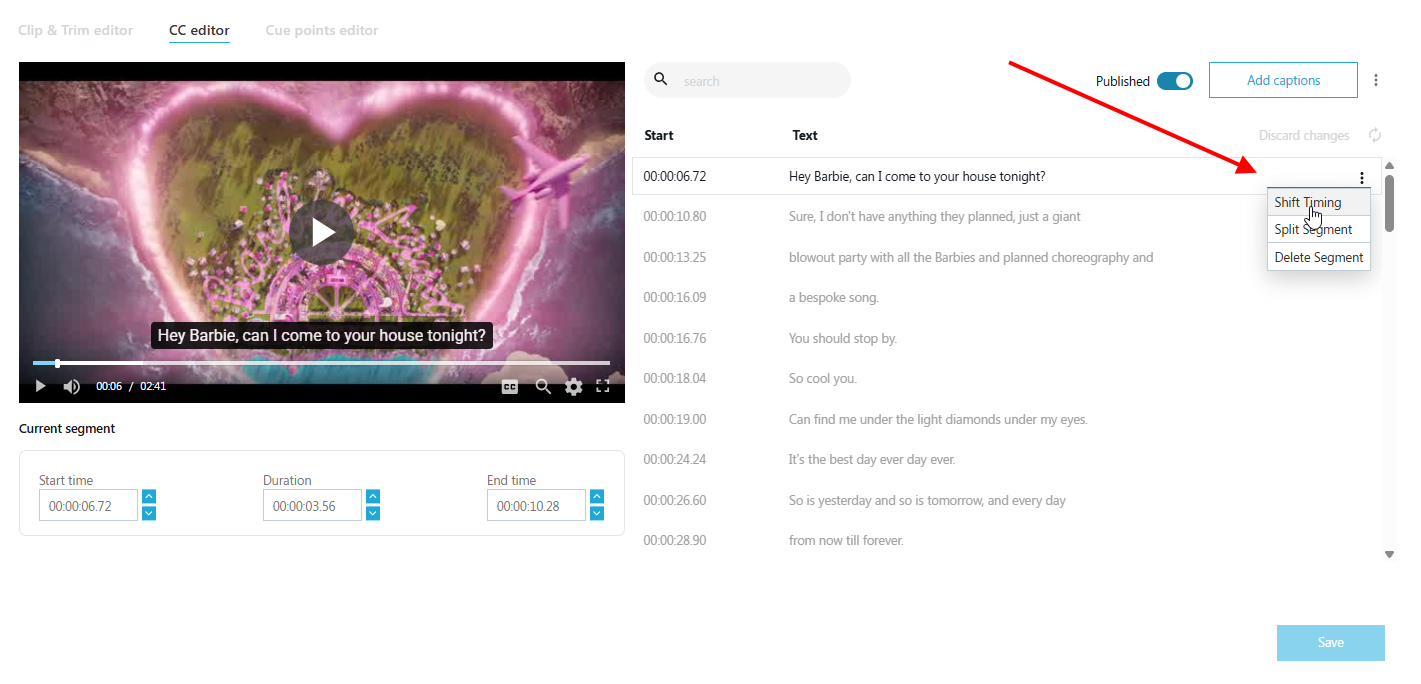Toggle closed captions with the CC icon
Screen dimensions: 1421x684
click(x=510, y=386)
